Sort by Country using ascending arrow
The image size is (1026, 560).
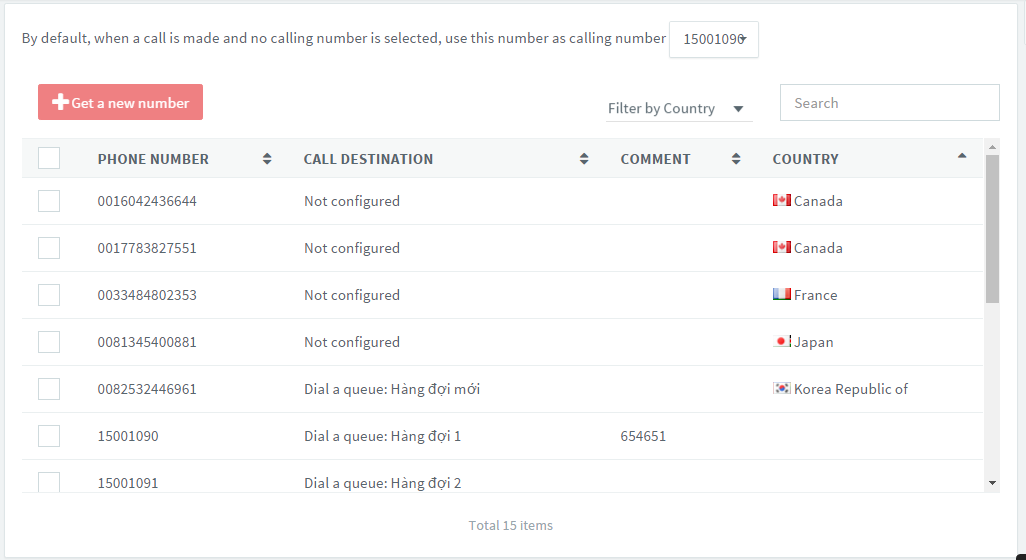[961, 156]
